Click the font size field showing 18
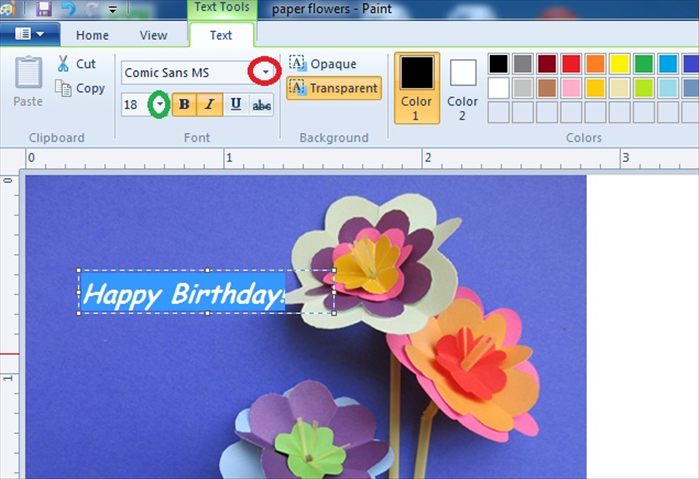Viewport: 699px width, 479px height. point(136,105)
